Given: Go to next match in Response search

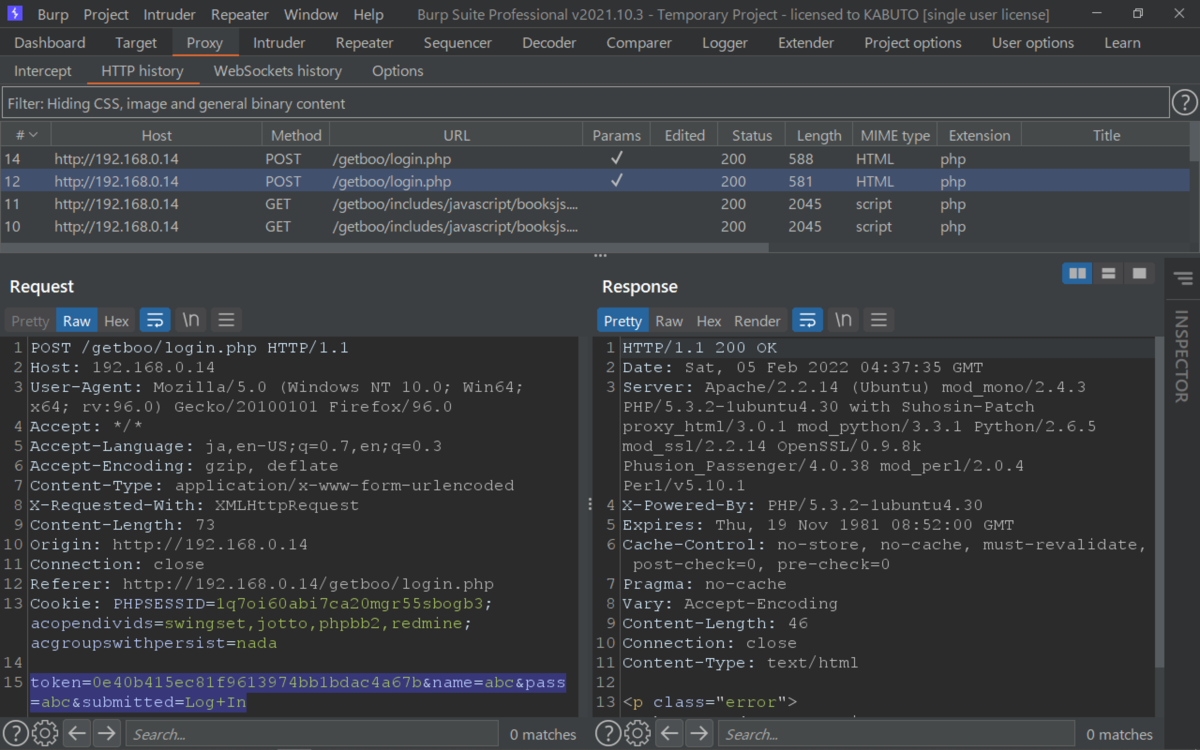Looking at the screenshot, I should pos(699,734).
